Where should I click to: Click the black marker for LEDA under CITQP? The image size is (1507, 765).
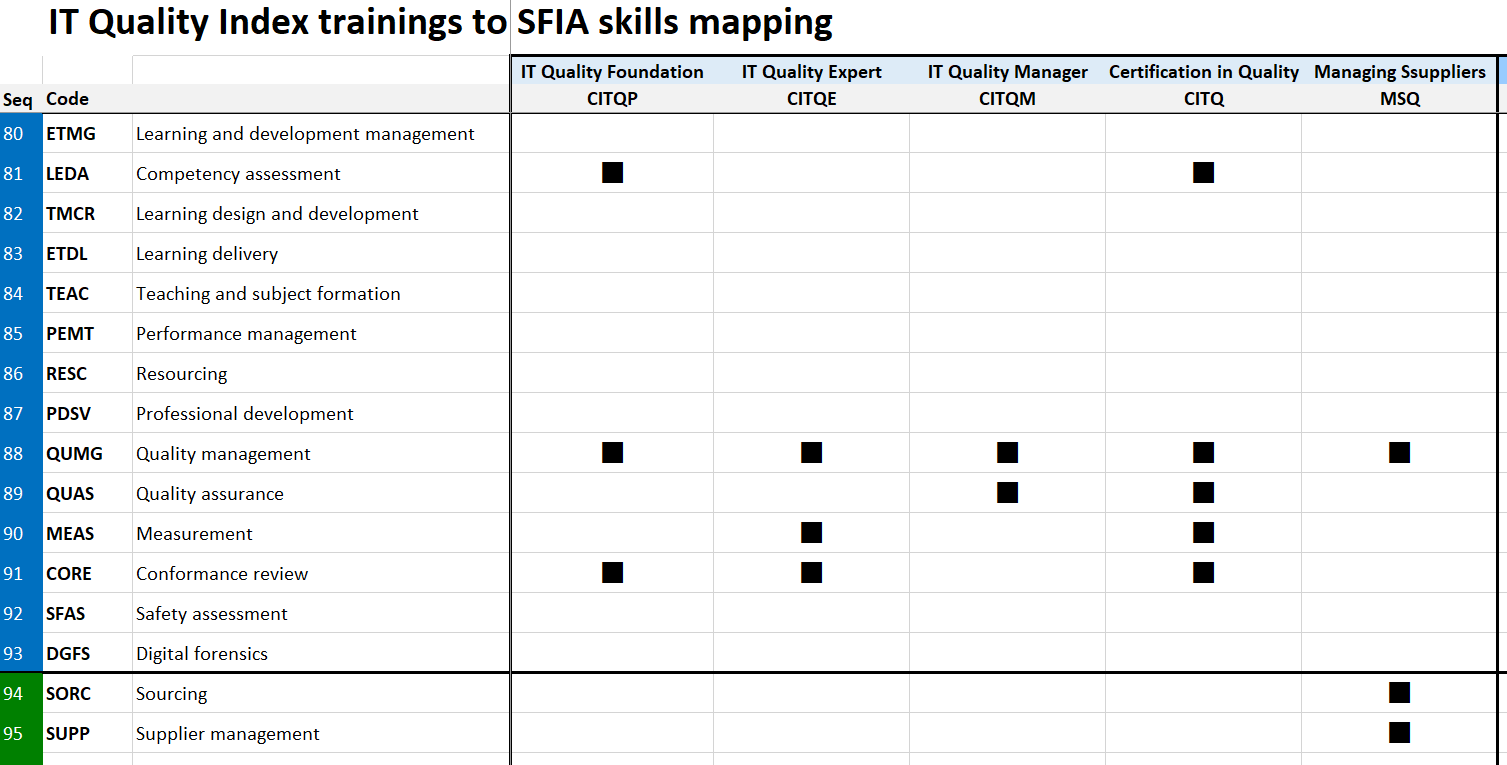(612, 173)
